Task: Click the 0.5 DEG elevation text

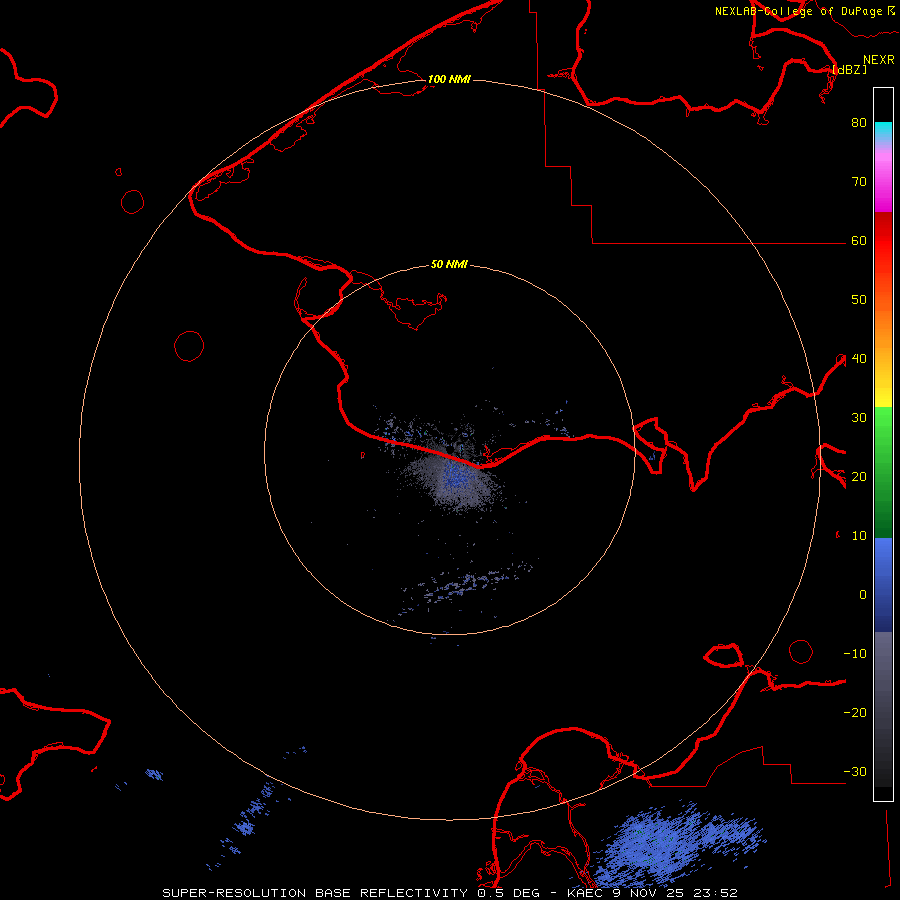Action: (x=510, y=893)
